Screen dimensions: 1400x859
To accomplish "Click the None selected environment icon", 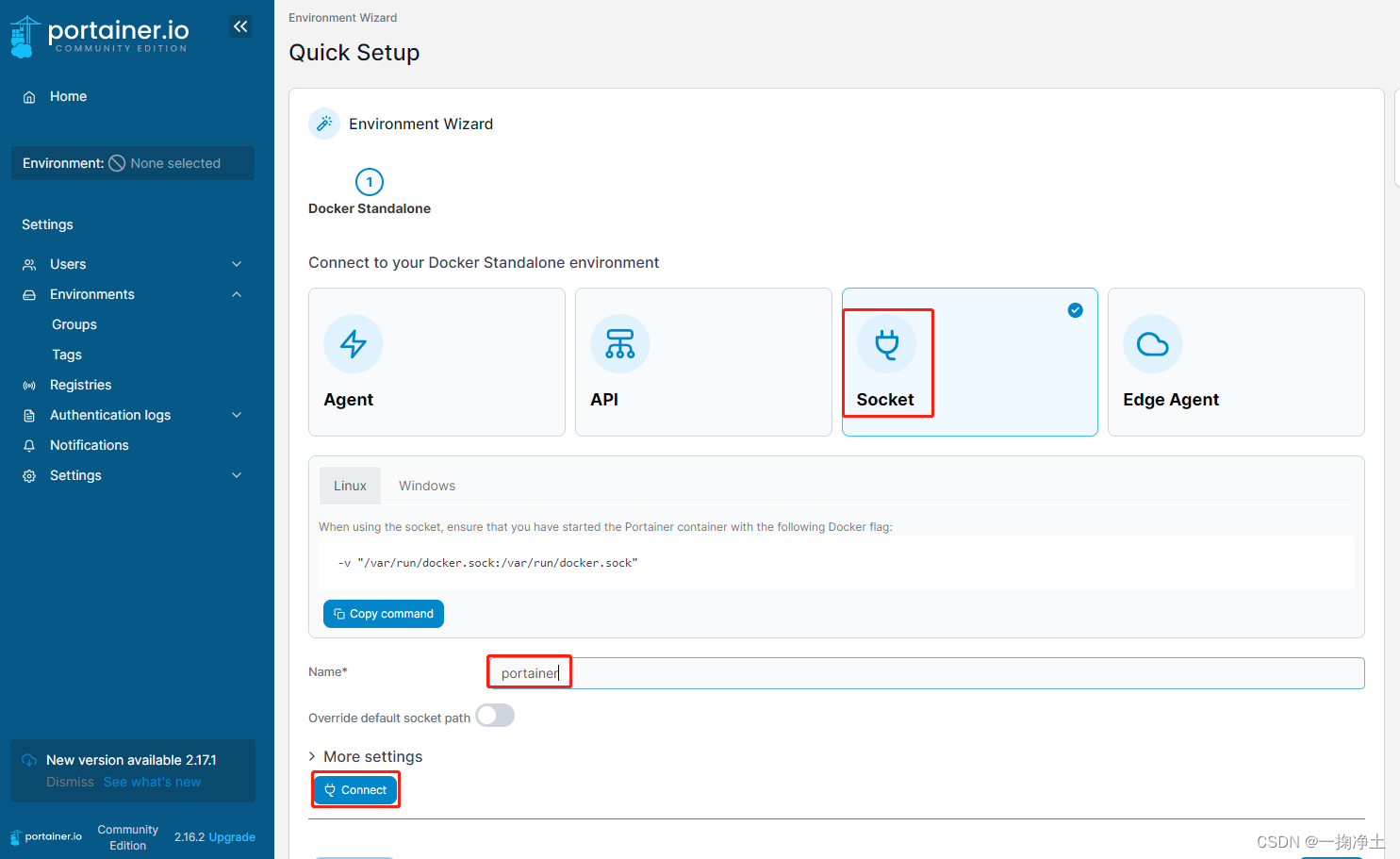I will click(117, 163).
